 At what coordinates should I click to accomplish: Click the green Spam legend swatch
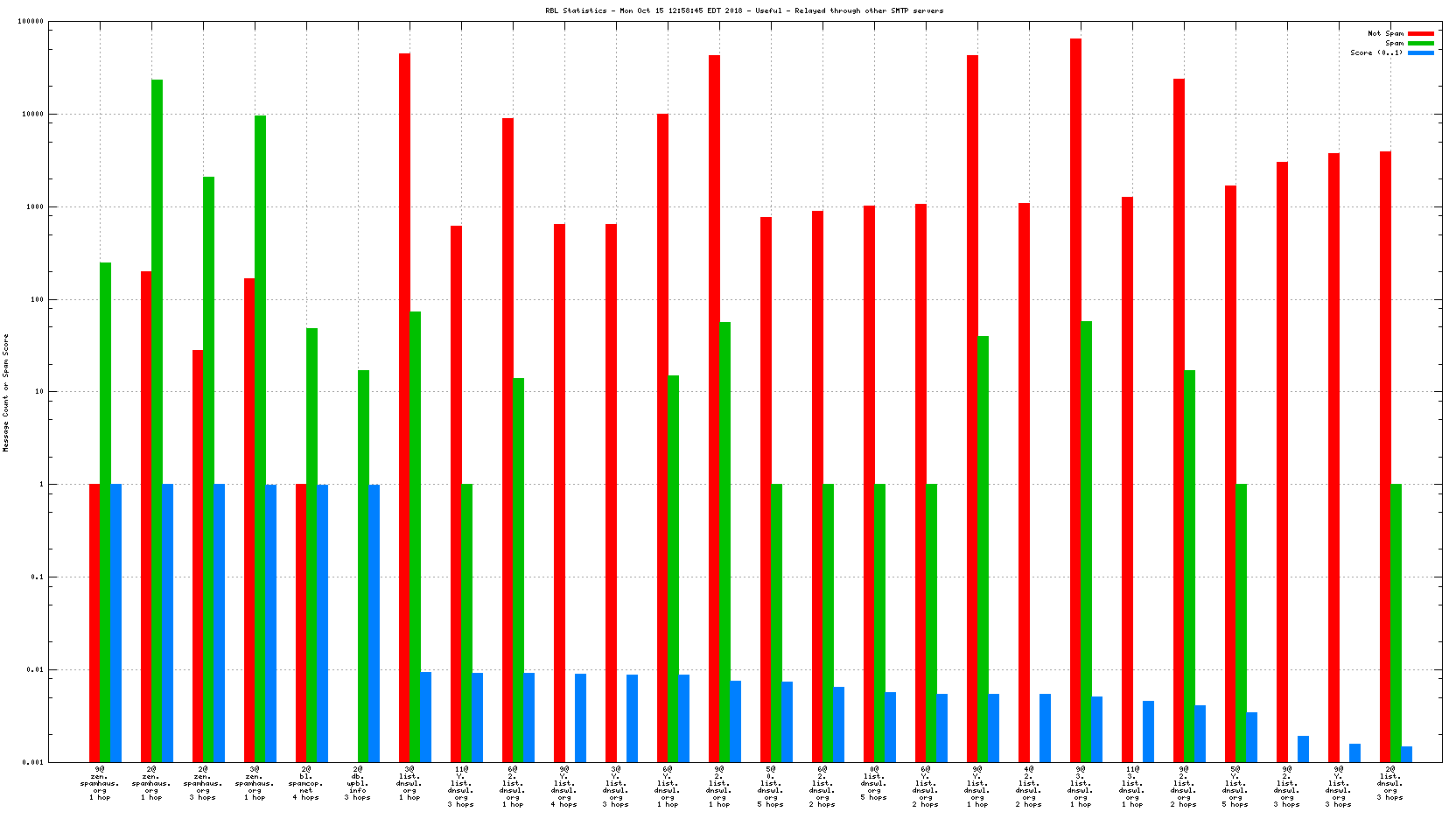click(1420, 43)
